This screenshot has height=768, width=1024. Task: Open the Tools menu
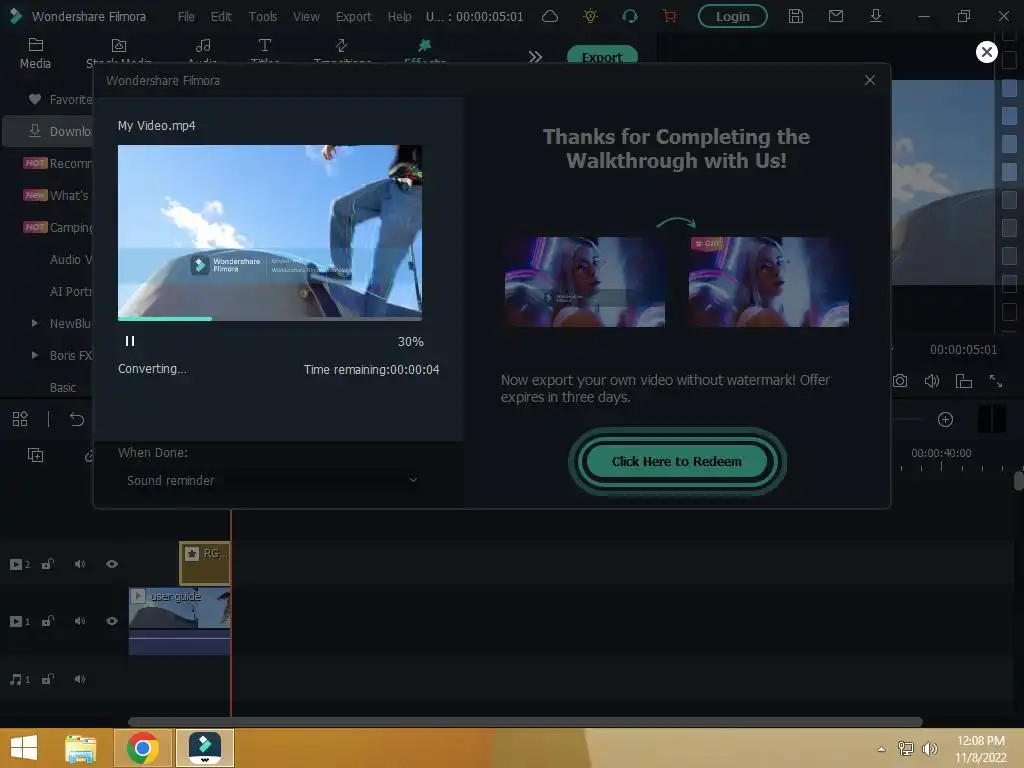point(263,16)
